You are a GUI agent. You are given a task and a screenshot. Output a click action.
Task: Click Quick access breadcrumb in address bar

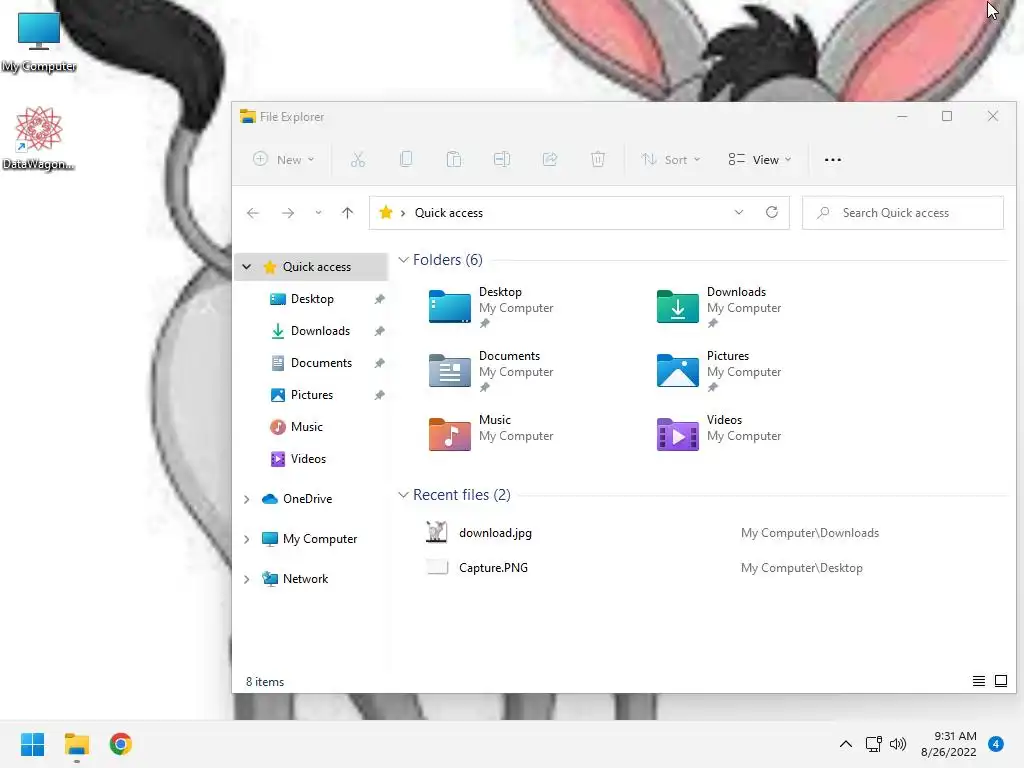[449, 213]
